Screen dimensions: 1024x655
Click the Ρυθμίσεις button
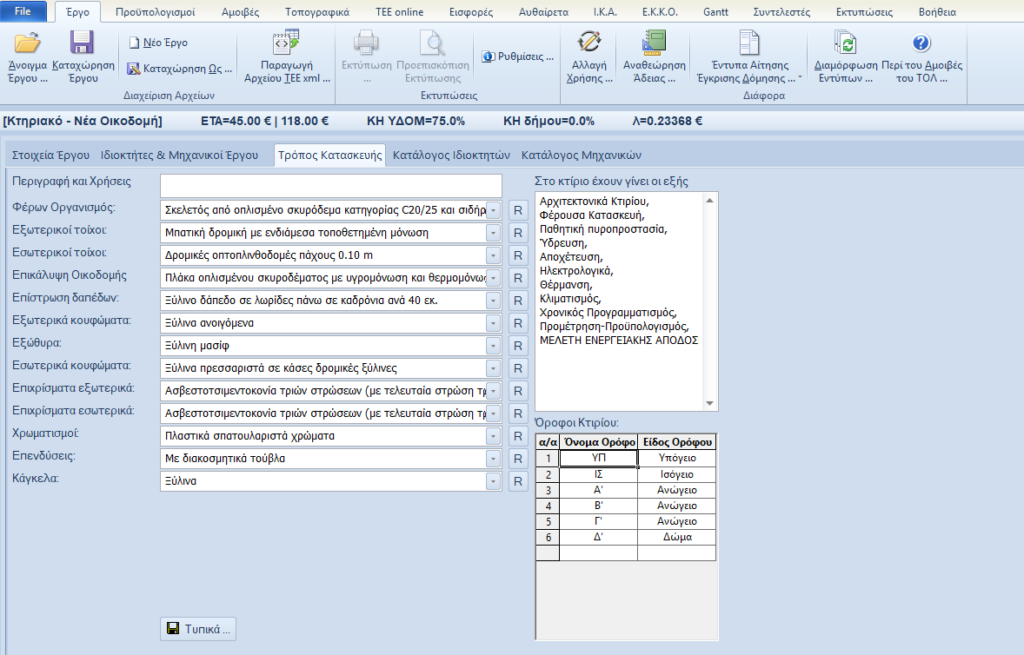coord(517,56)
